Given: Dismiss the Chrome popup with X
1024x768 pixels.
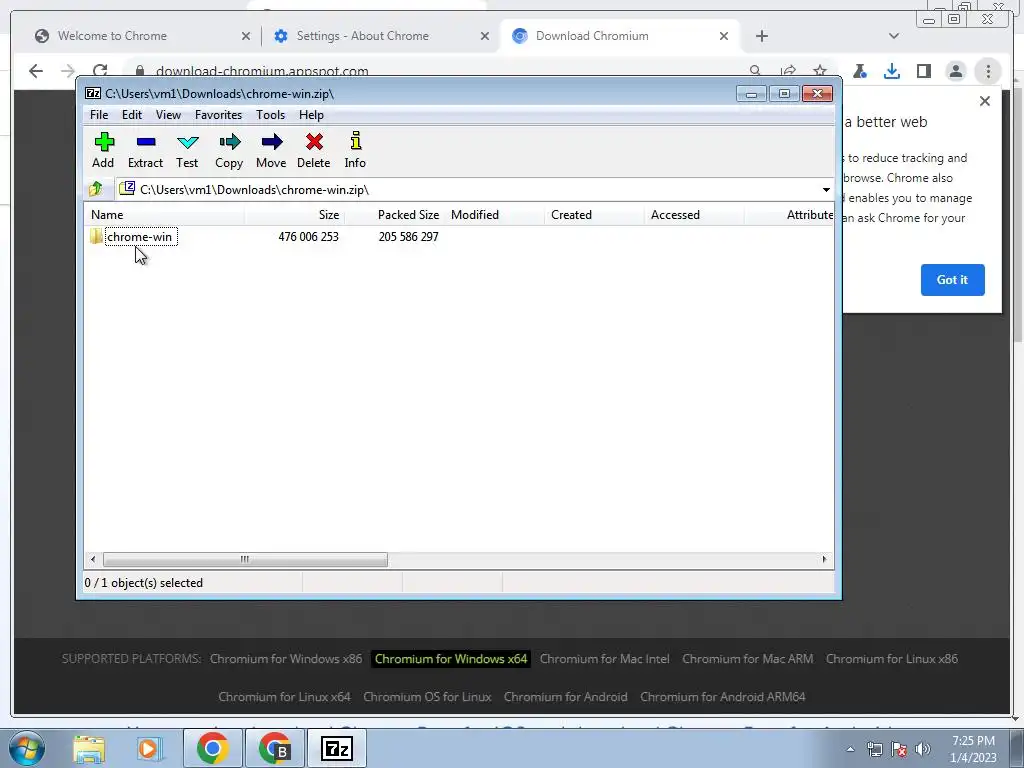Looking at the screenshot, I should [985, 101].
